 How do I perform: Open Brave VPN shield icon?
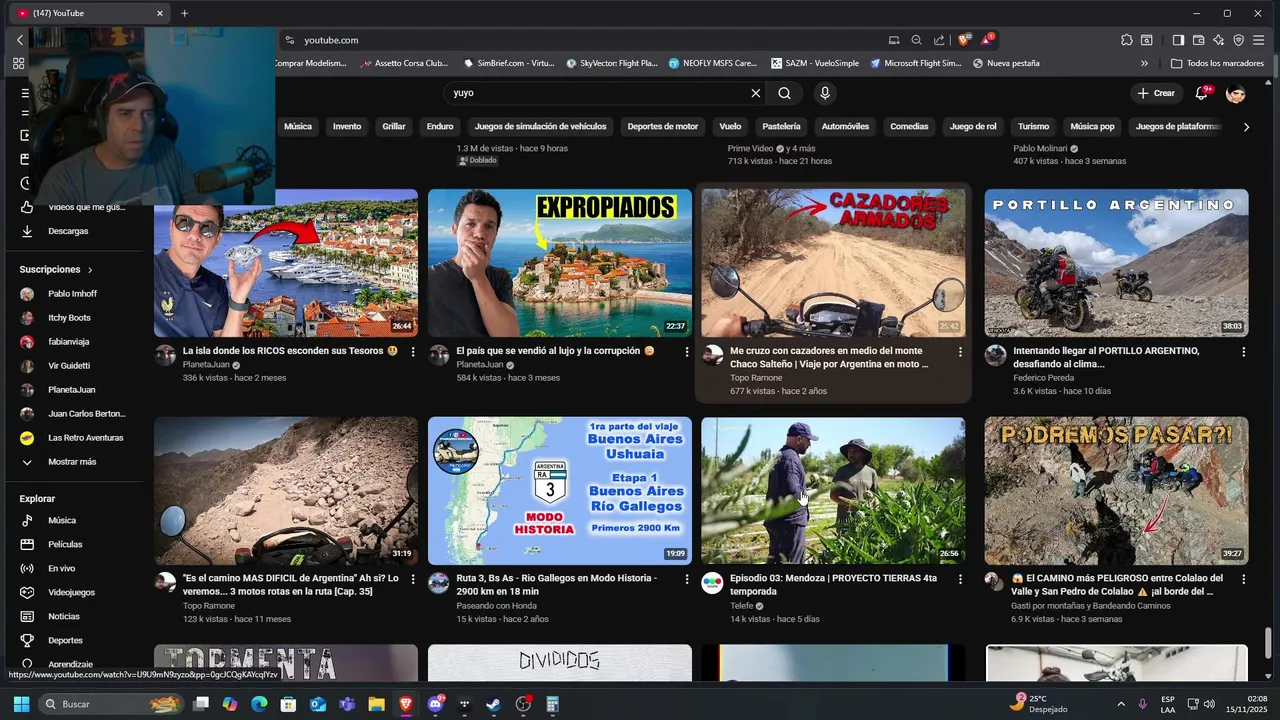click(1238, 40)
